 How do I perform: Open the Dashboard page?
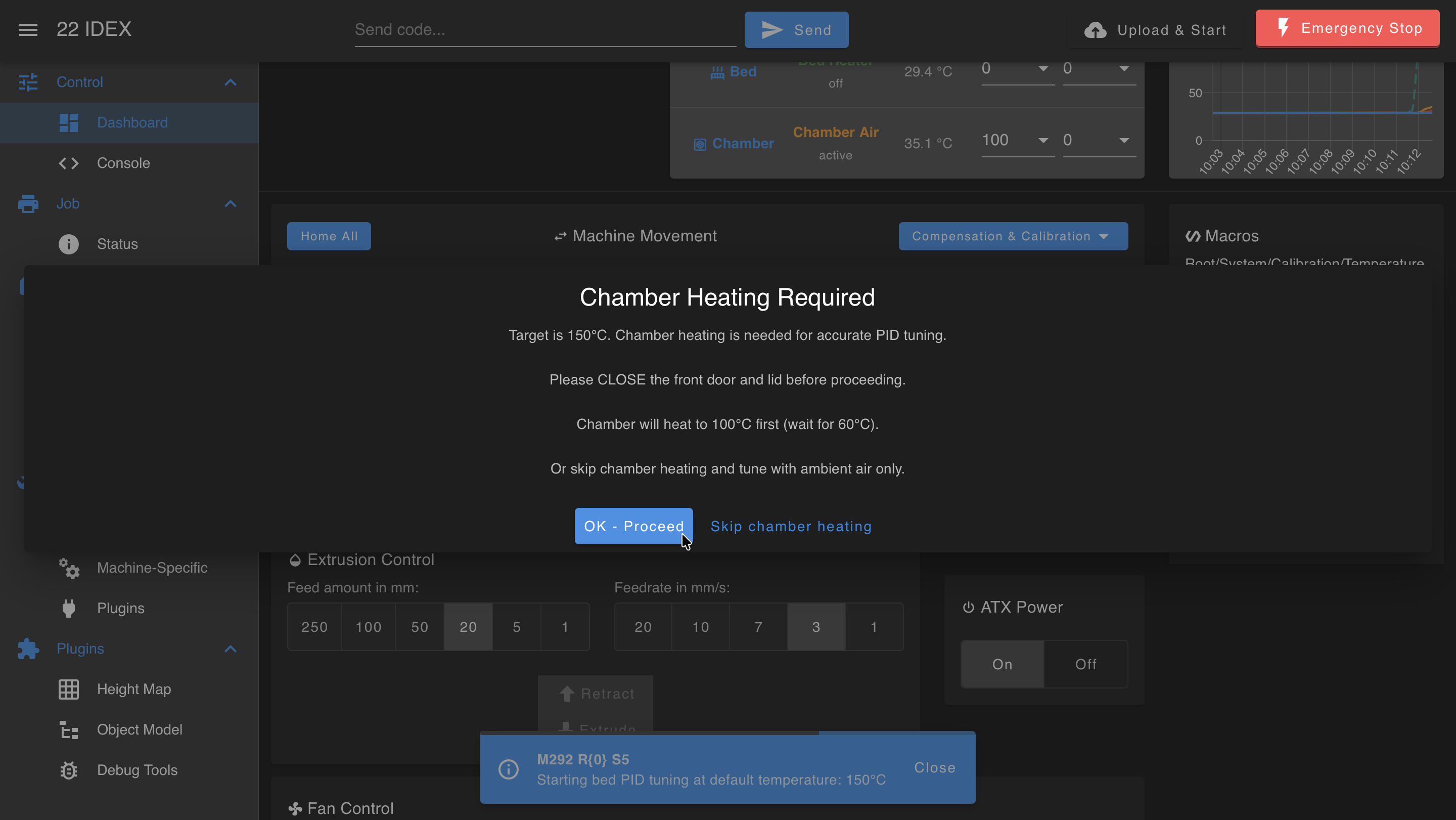coord(129,123)
